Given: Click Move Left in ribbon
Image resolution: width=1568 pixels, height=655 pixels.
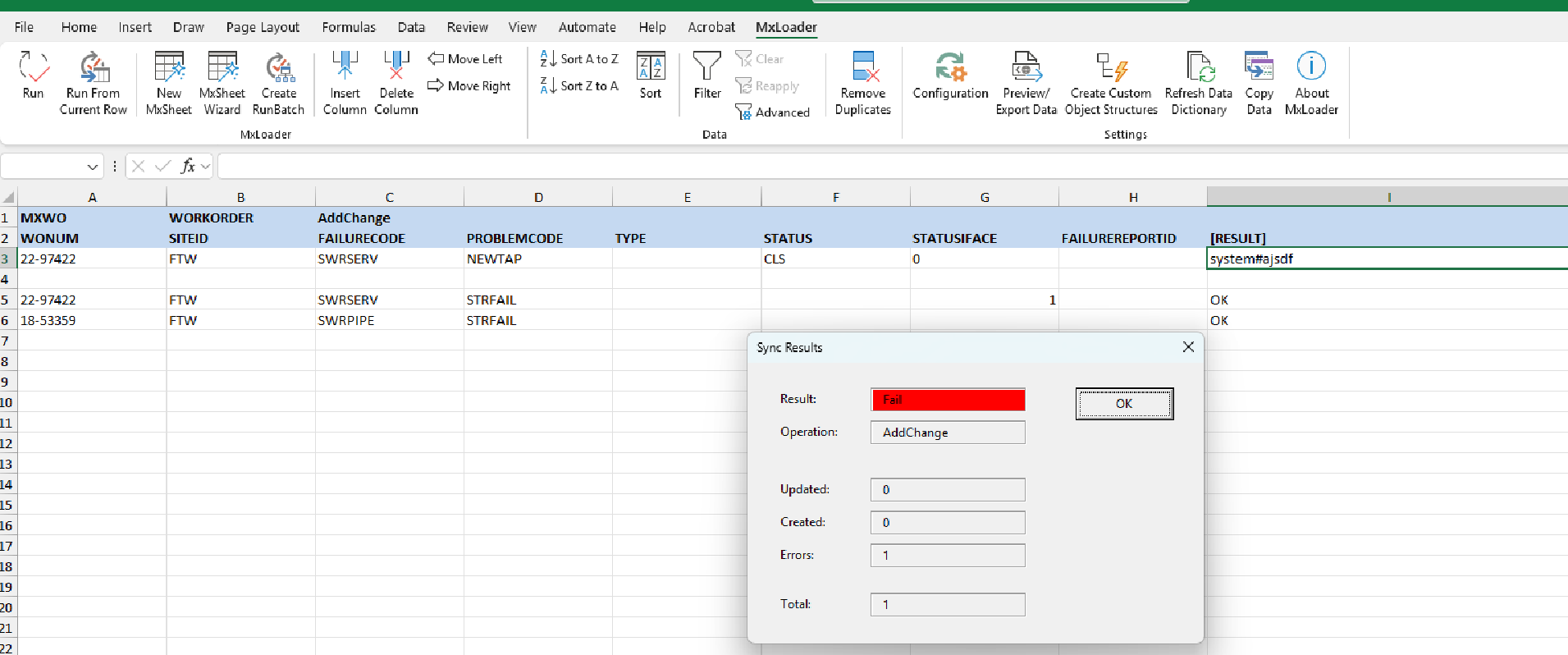Looking at the screenshot, I should tap(465, 59).
